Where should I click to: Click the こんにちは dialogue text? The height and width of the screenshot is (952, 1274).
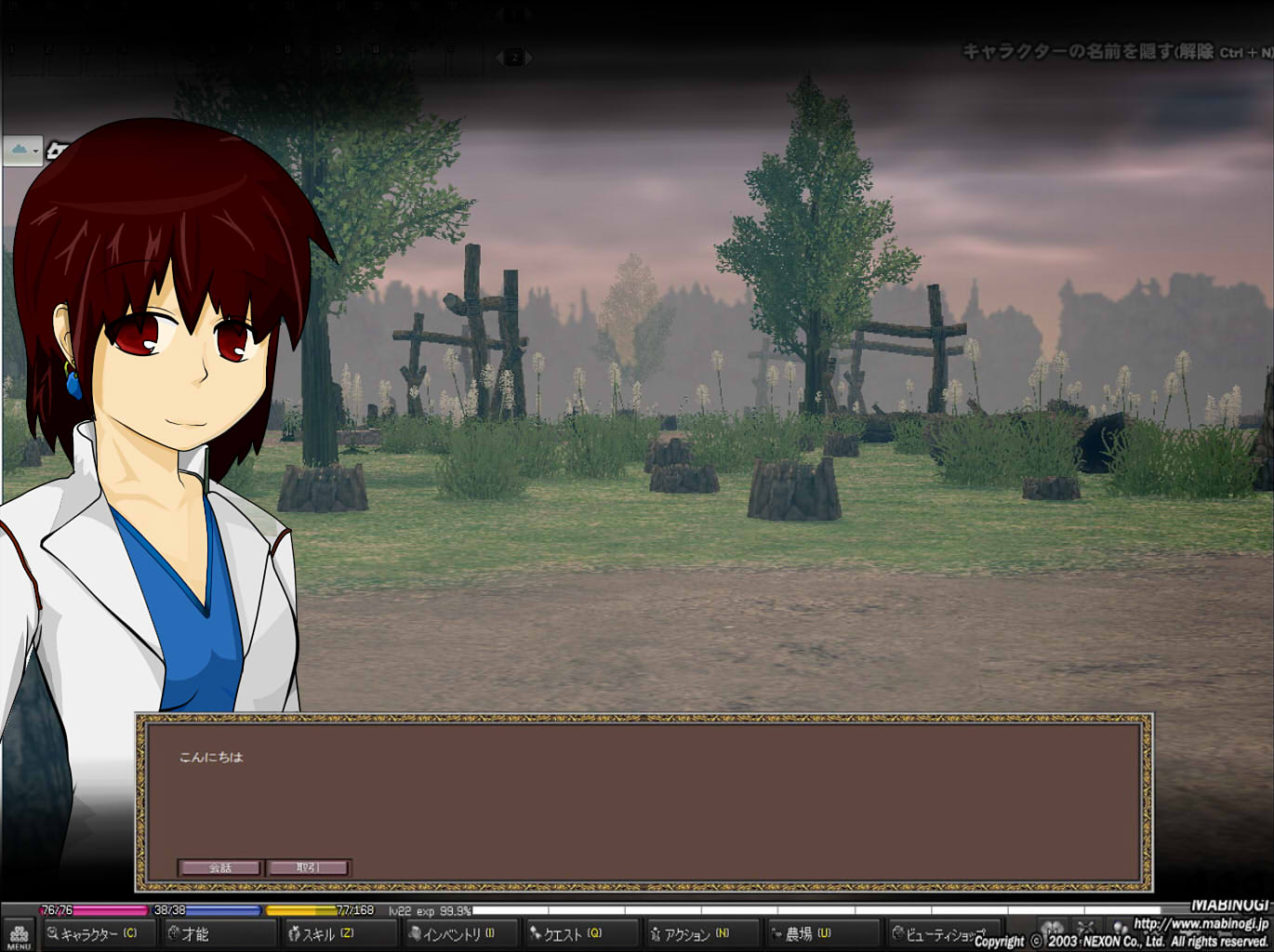211,757
